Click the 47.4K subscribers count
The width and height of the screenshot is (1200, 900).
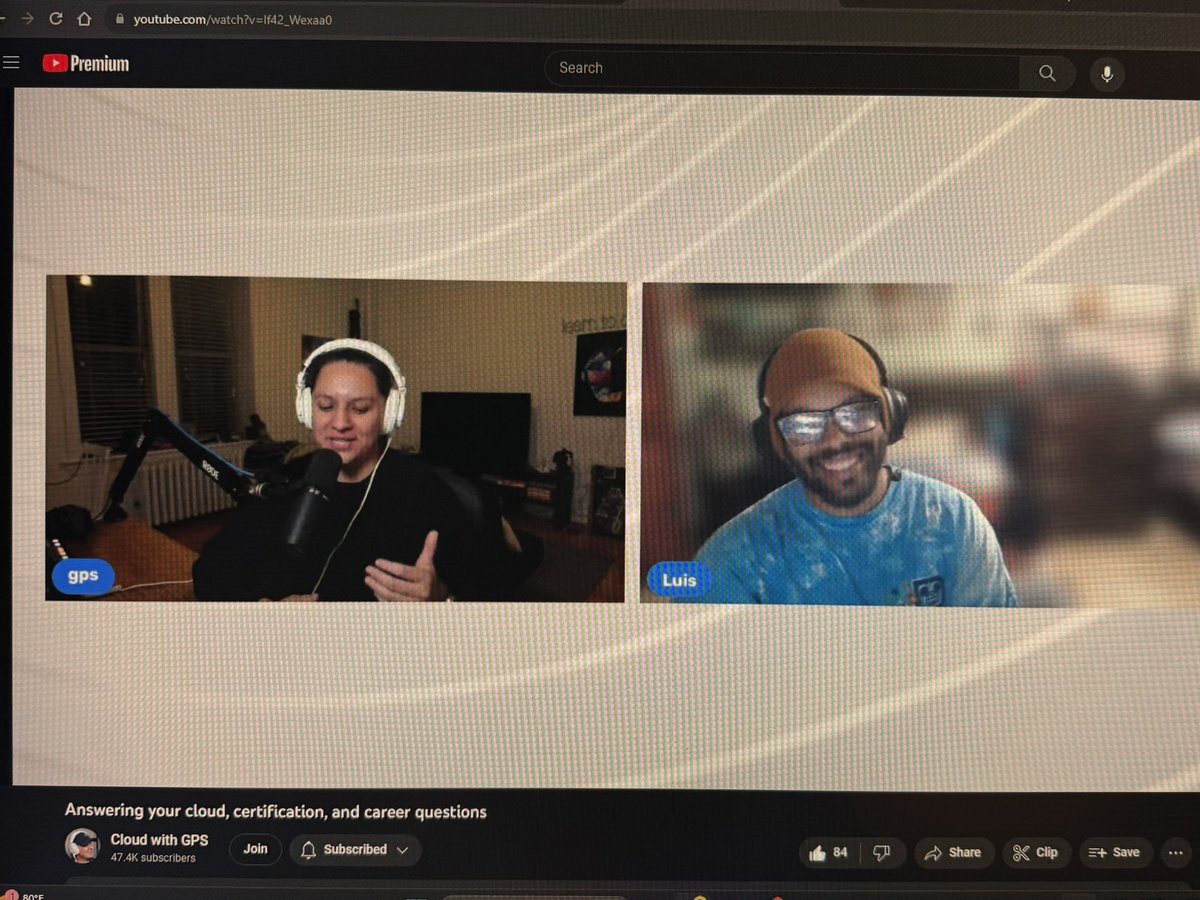153,858
